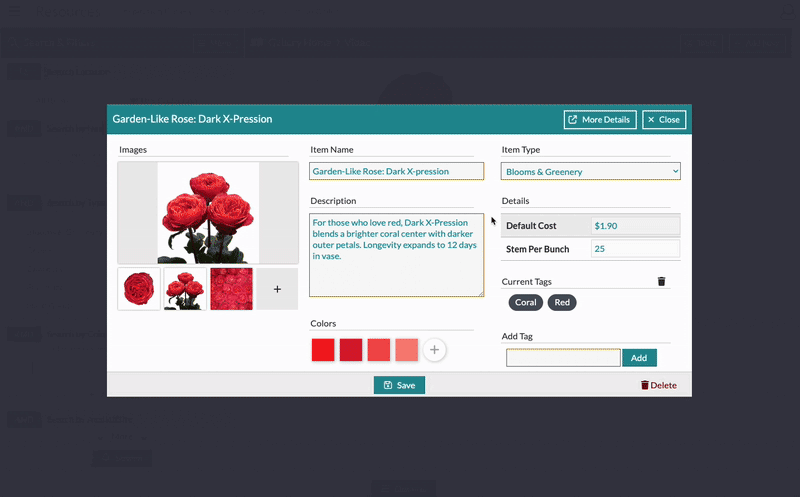Delete this rose item

pos(658,385)
